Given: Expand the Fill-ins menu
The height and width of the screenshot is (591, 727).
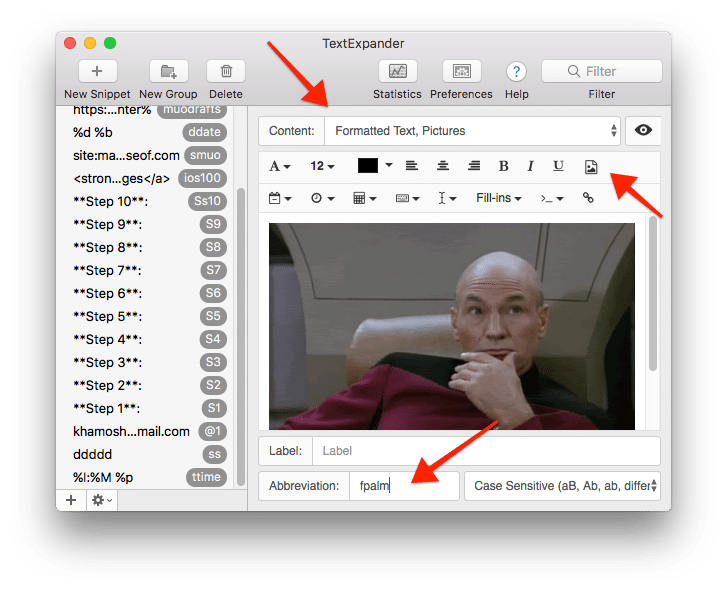Looking at the screenshot, I should (x=499, y=198).
